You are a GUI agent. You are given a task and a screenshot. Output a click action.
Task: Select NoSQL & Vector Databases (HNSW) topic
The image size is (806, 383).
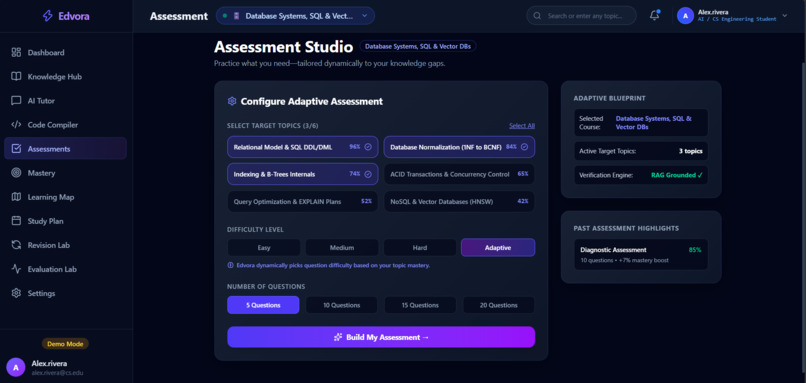point(459,202)
